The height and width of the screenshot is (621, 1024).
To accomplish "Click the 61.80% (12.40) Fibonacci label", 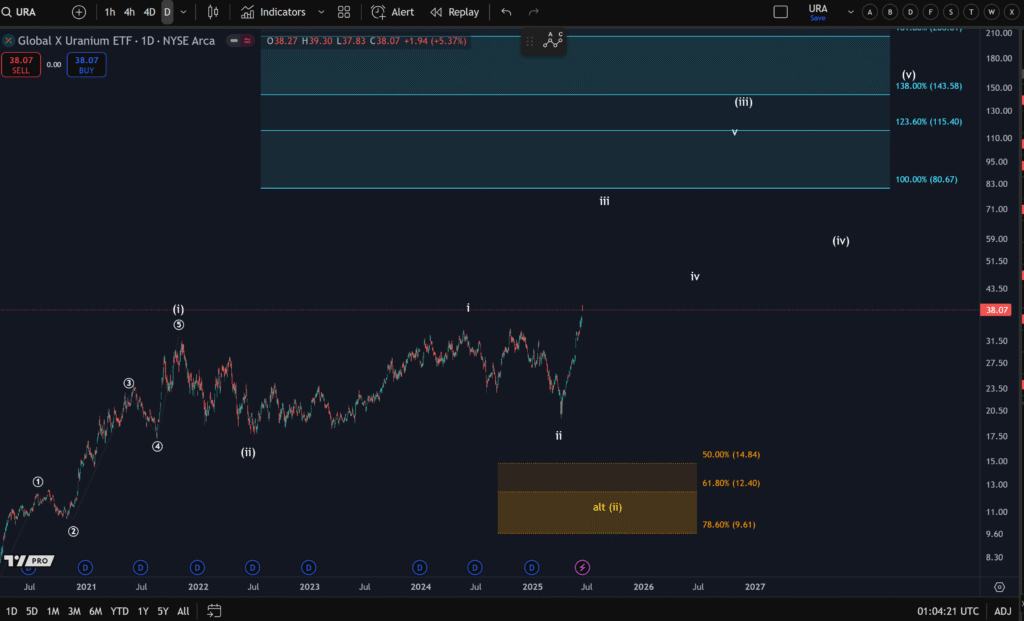I will point(731,483).
